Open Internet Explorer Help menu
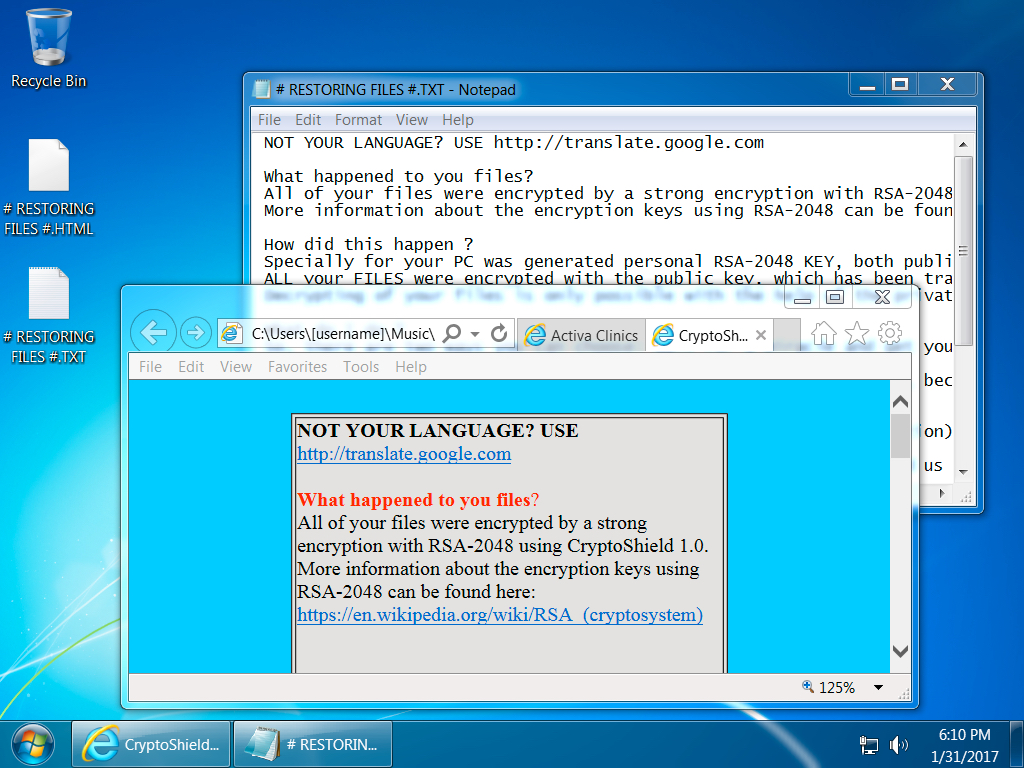The image size is (1024, 768). click(410, 367)
